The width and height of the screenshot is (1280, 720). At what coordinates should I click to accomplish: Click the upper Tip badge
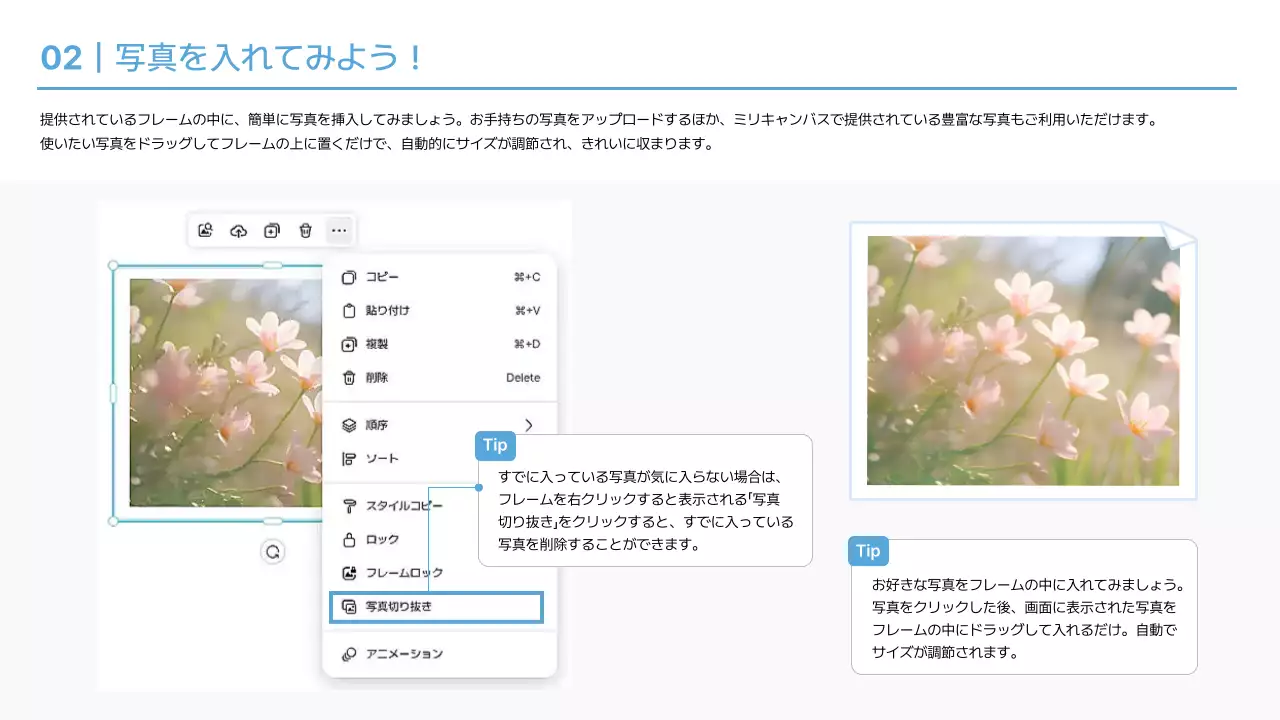click(x=495, y=445)
